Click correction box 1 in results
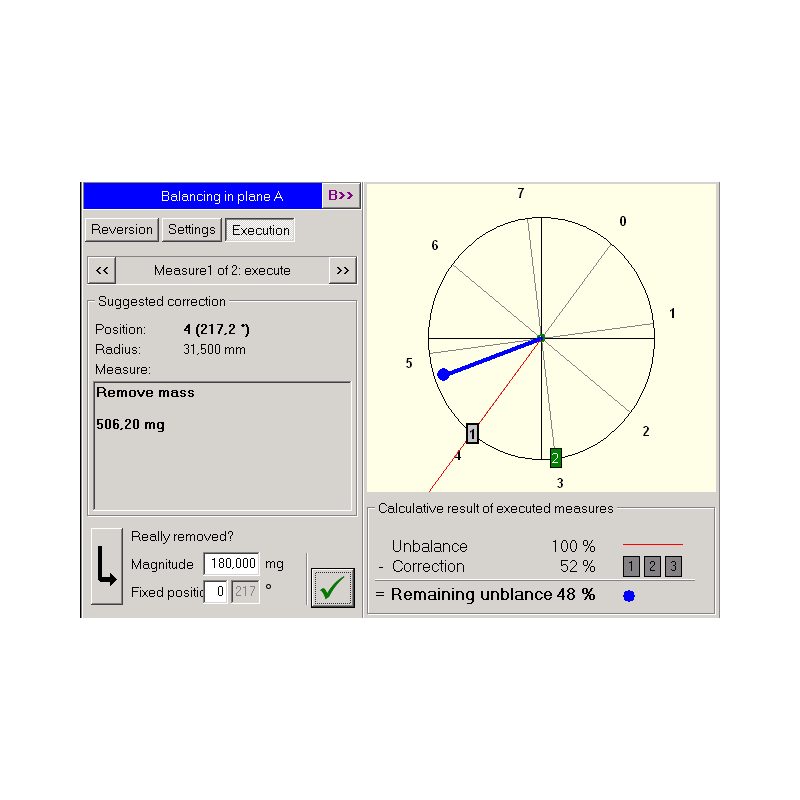This screenshot has width=800, height=800. coord(631,567)
